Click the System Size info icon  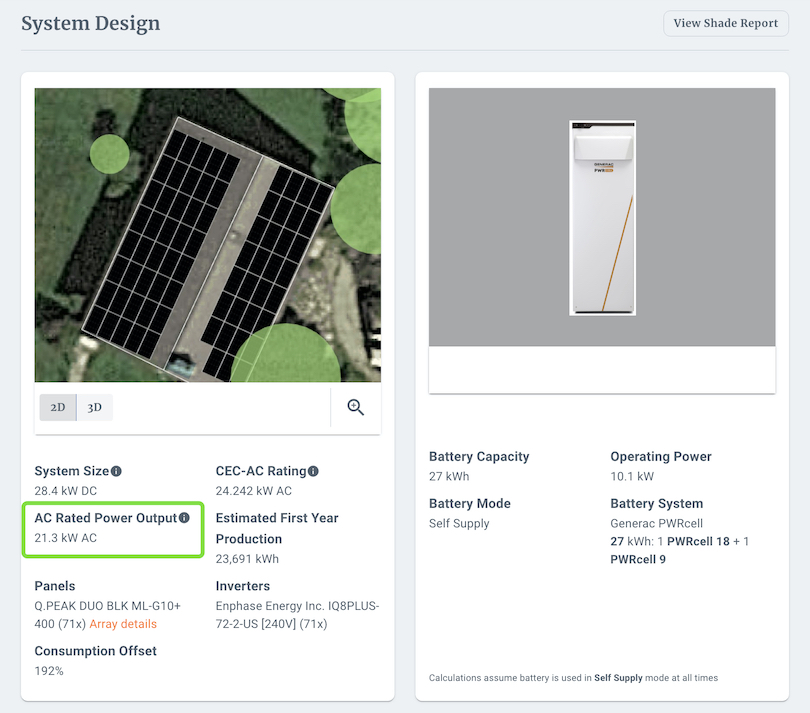point(117,470)
